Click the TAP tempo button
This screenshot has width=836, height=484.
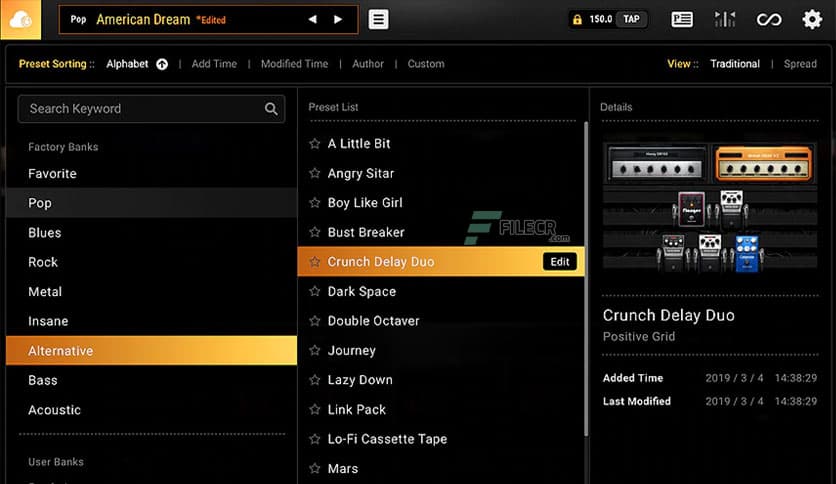click(x=631, y=19)
